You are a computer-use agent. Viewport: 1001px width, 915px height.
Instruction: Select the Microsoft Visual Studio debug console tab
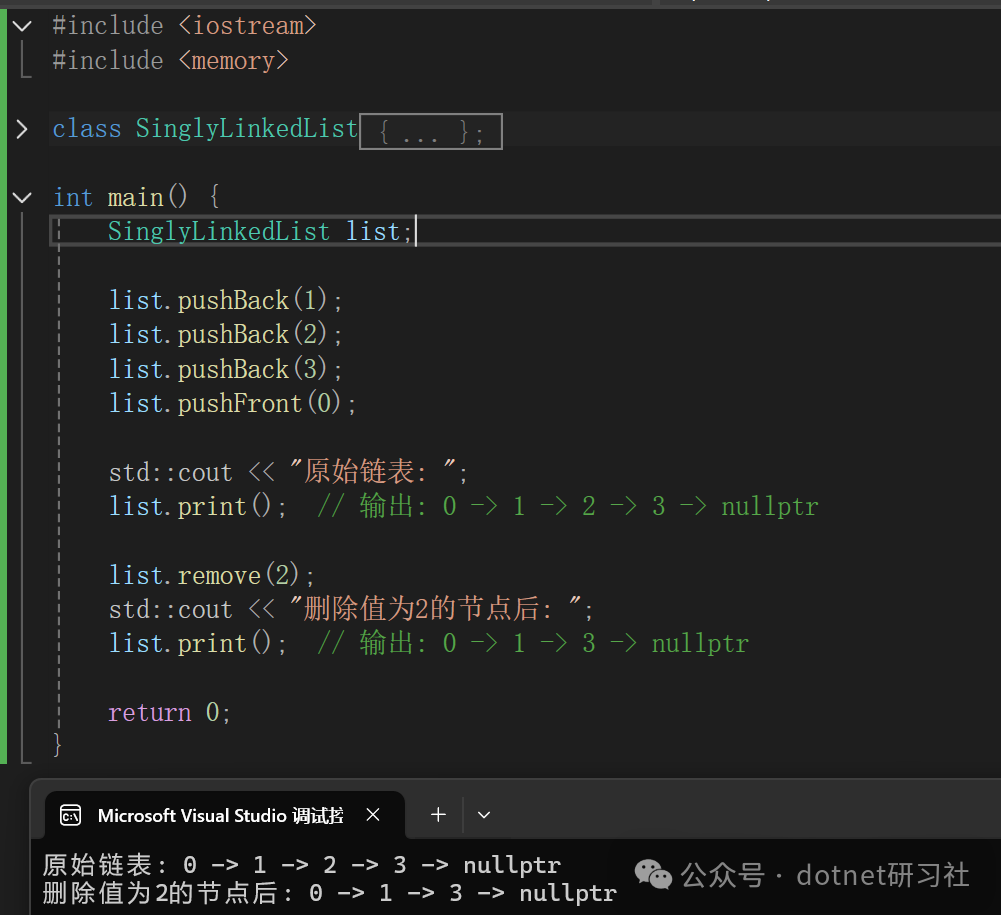[225, 815]
